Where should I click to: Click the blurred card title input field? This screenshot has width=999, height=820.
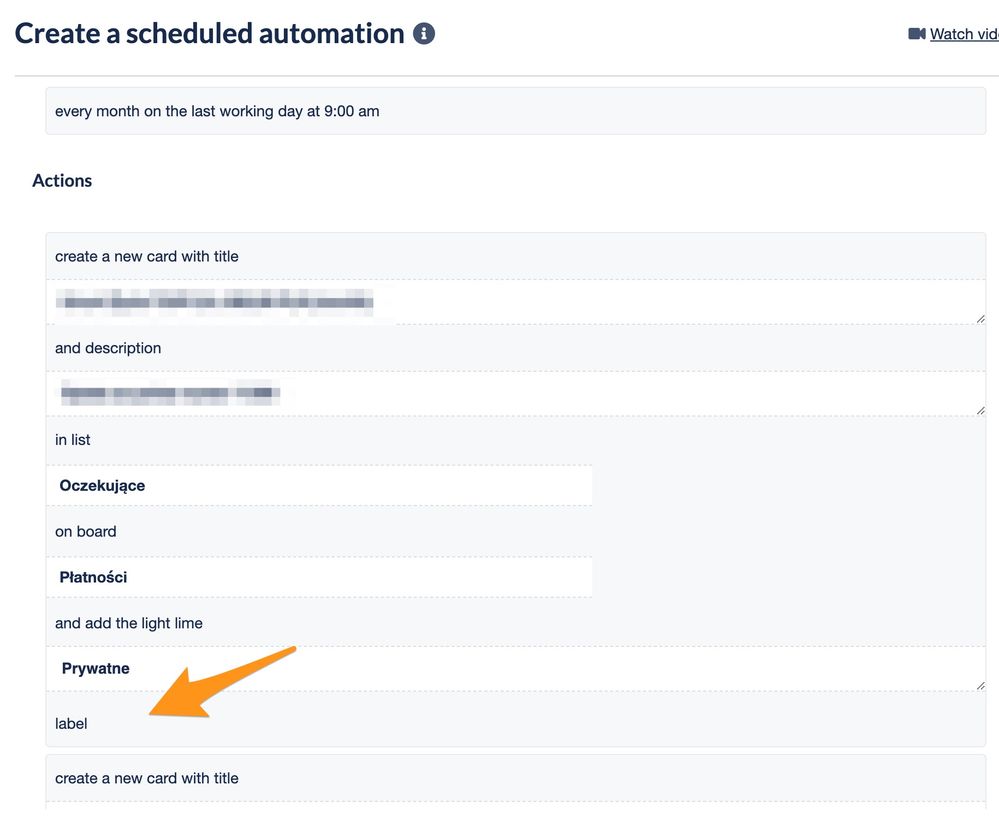(x=515, y=302)
